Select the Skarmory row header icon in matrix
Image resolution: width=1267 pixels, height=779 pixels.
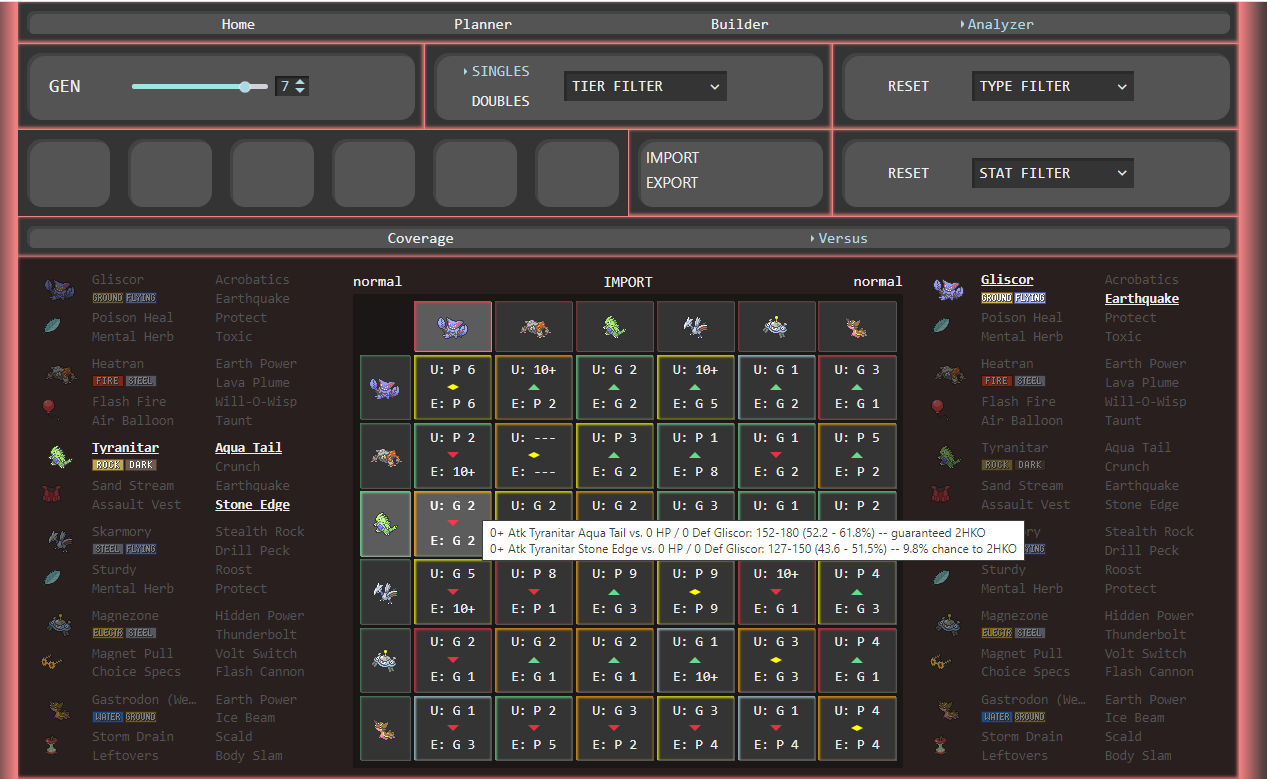tap(385, 592)
